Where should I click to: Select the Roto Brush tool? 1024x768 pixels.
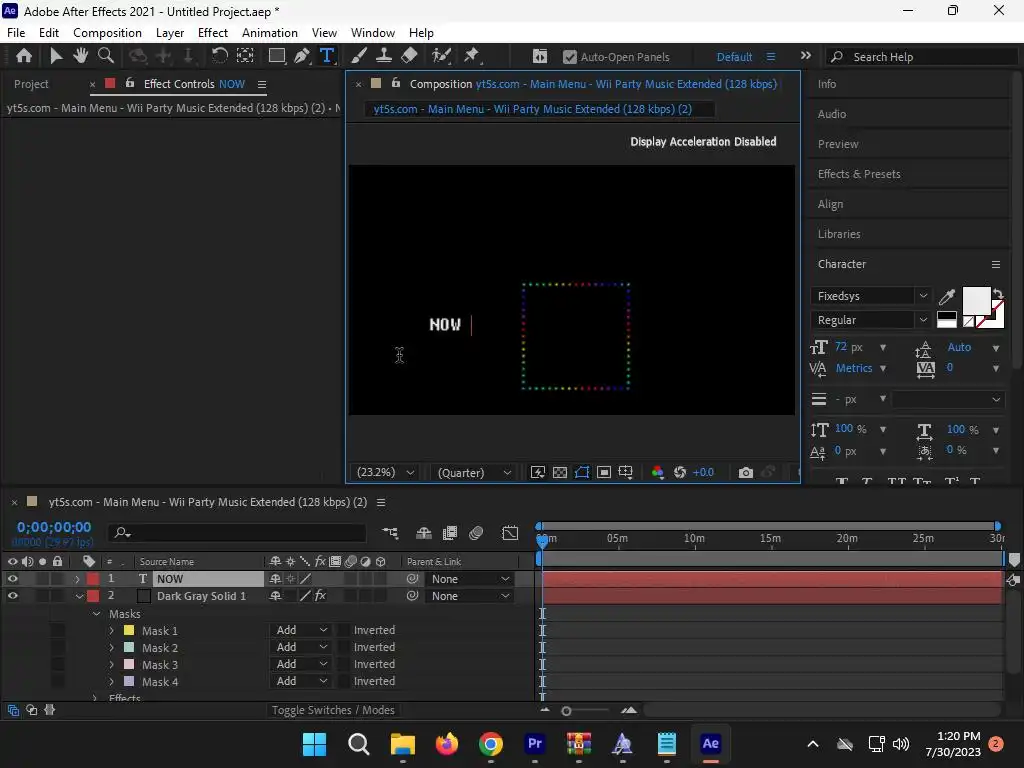click(x=441, y=56)
